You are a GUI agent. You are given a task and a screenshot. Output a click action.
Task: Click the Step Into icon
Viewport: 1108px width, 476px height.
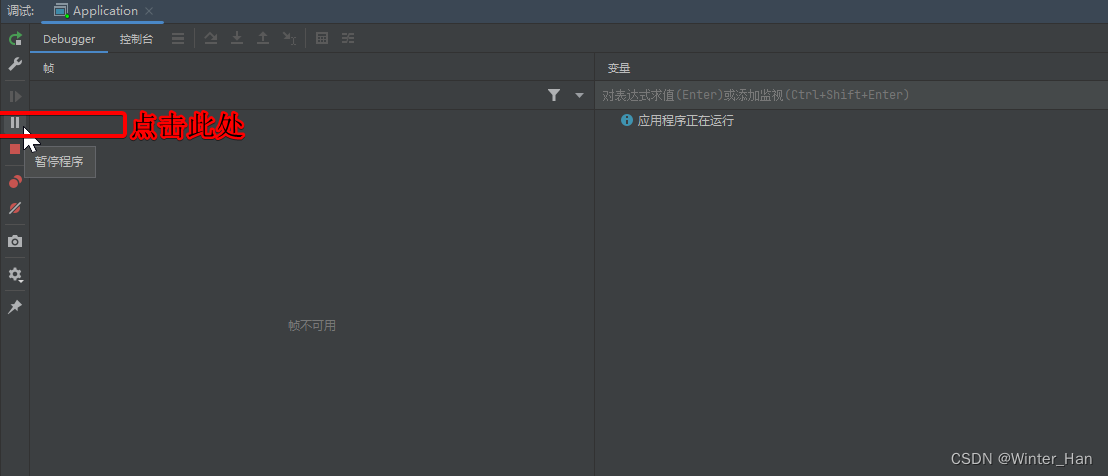click(237, 38)
